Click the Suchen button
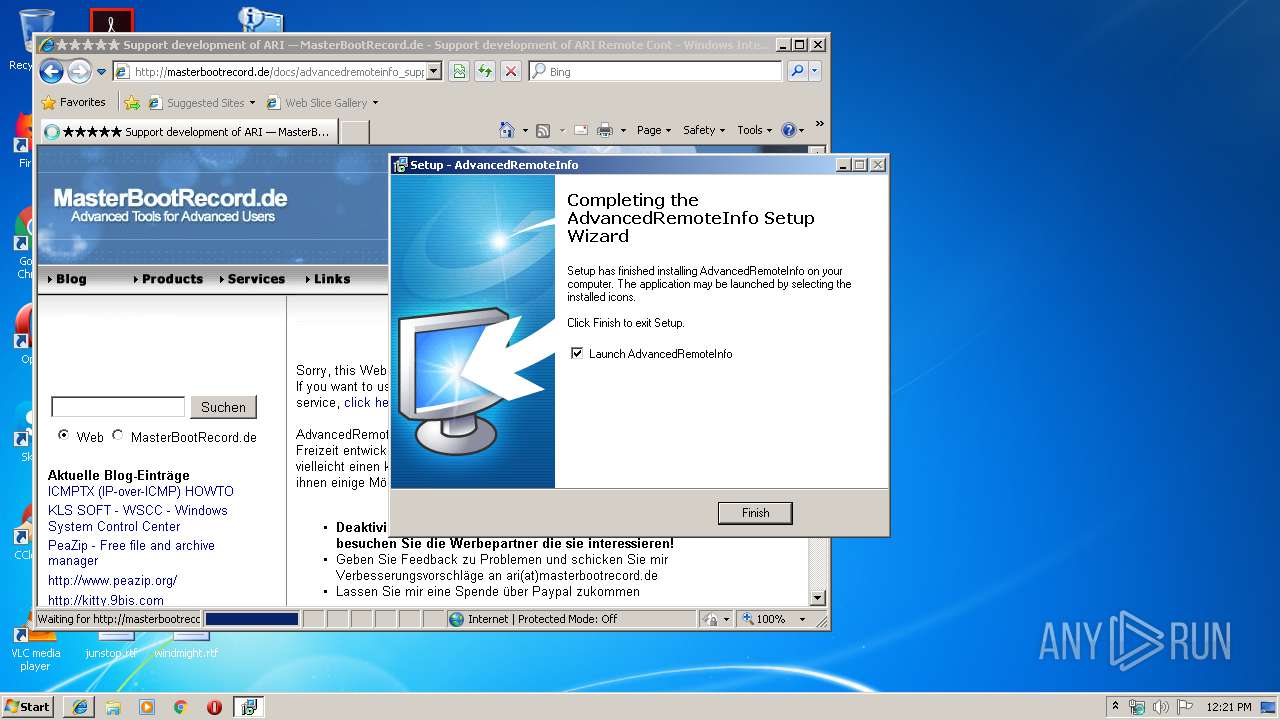 (x=223, y=407)
